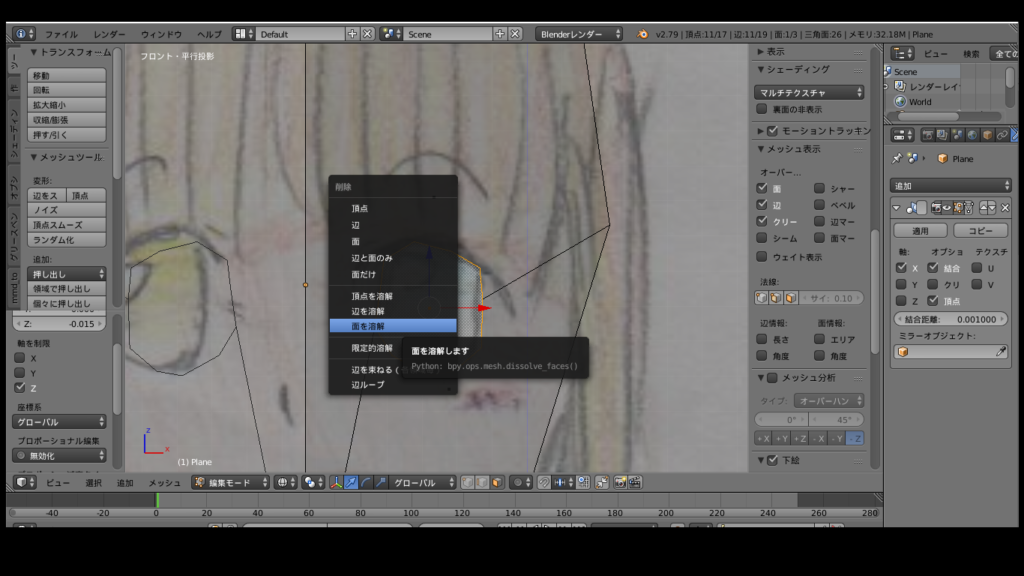Enable the Y axis mirror checkbox

[903, 284]
